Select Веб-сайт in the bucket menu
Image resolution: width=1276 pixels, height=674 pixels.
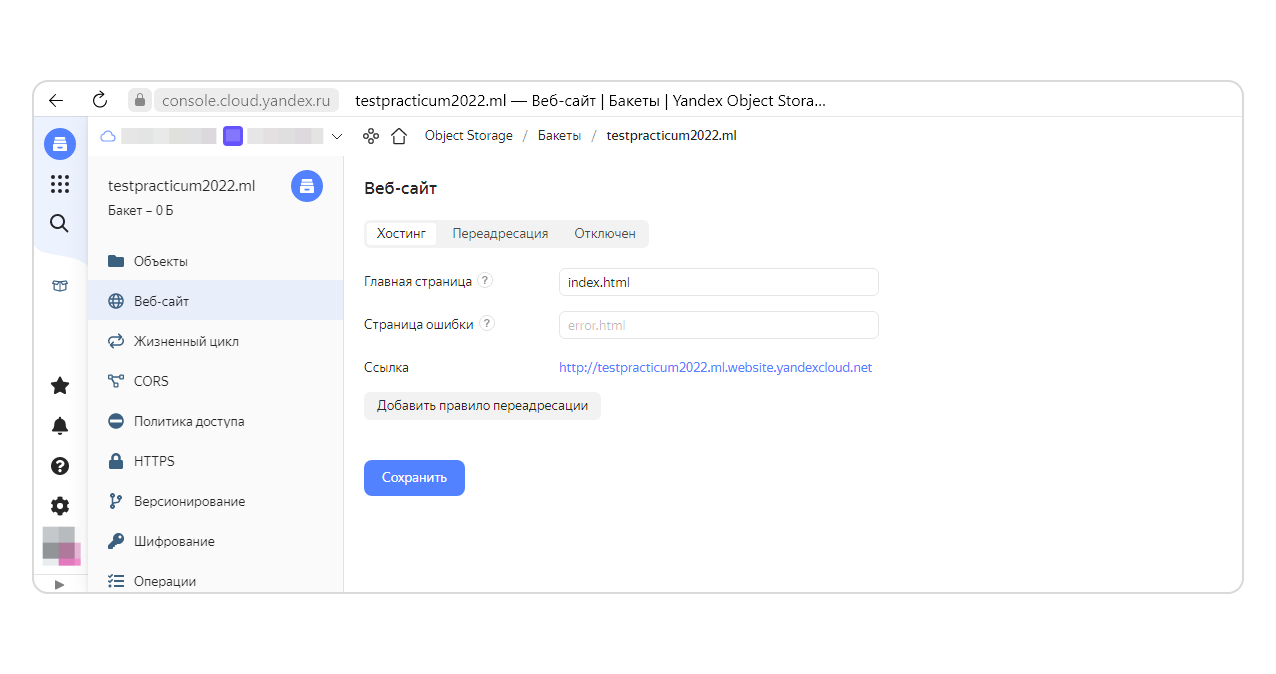pyautogui.click(x=216, y=301)
